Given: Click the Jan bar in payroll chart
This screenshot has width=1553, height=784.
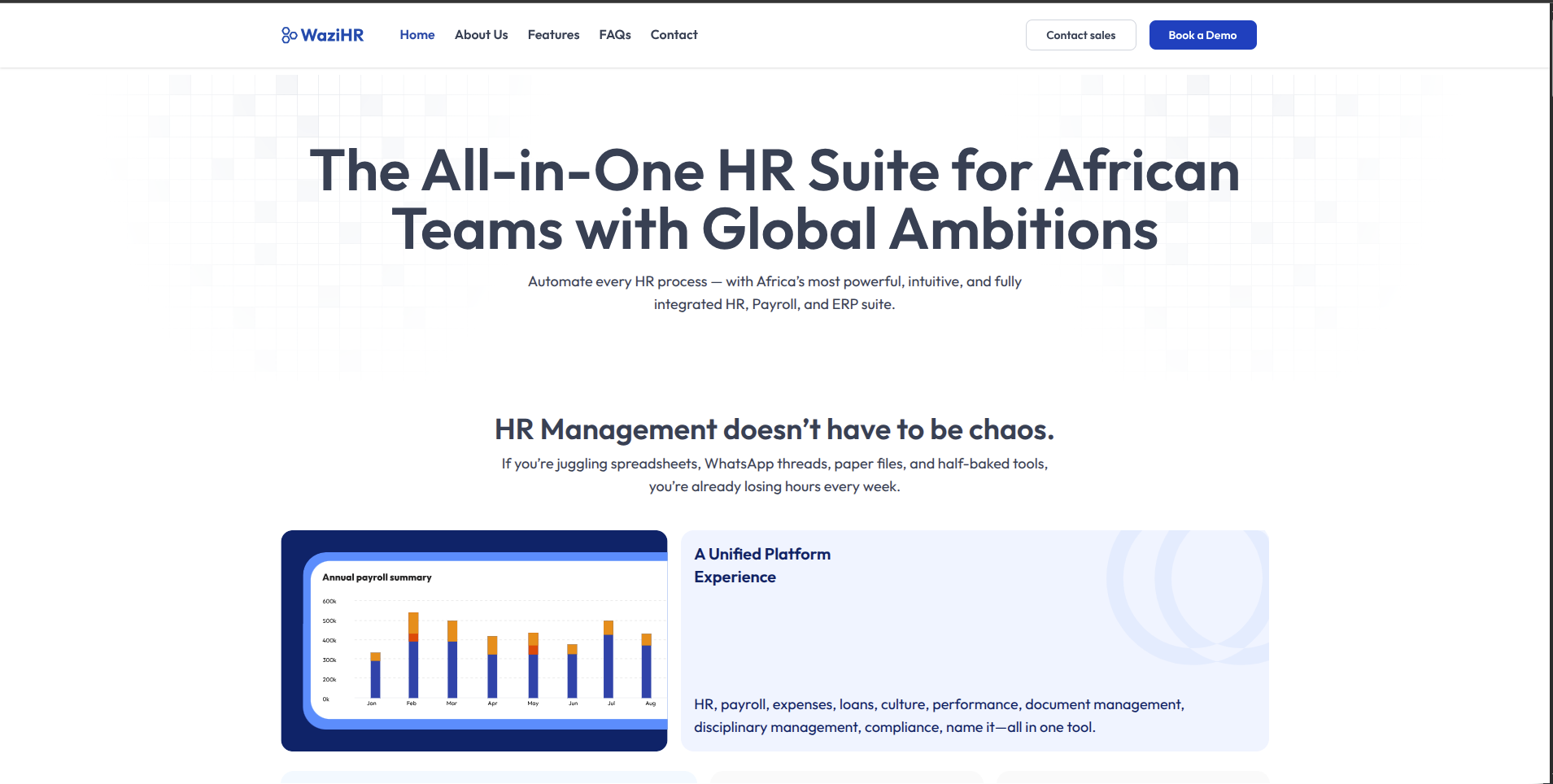Looking at the screenshot, I should coord(375,675).
